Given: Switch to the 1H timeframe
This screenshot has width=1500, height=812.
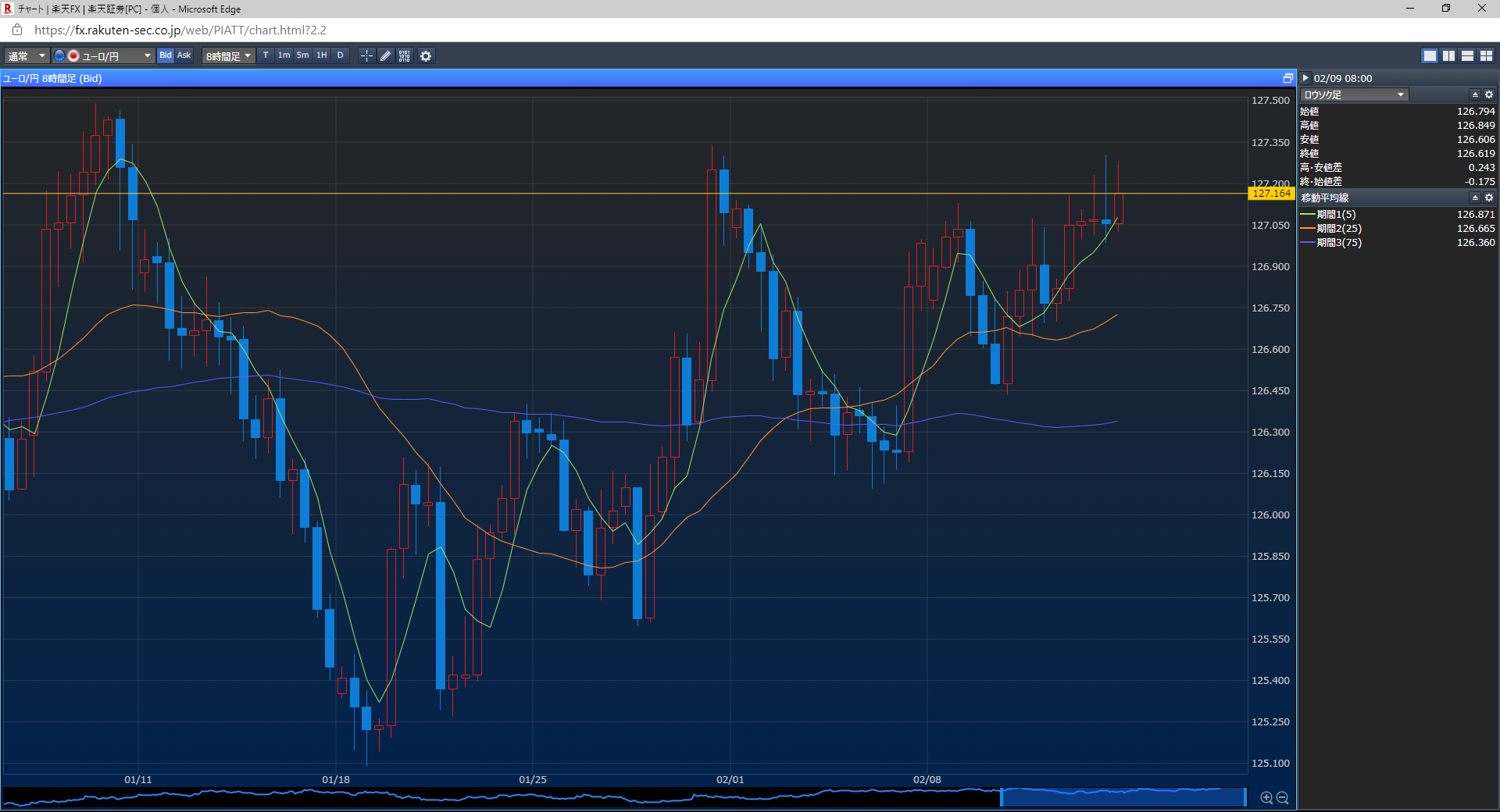Looking at the screenshot, I should (x=322, y=55).
